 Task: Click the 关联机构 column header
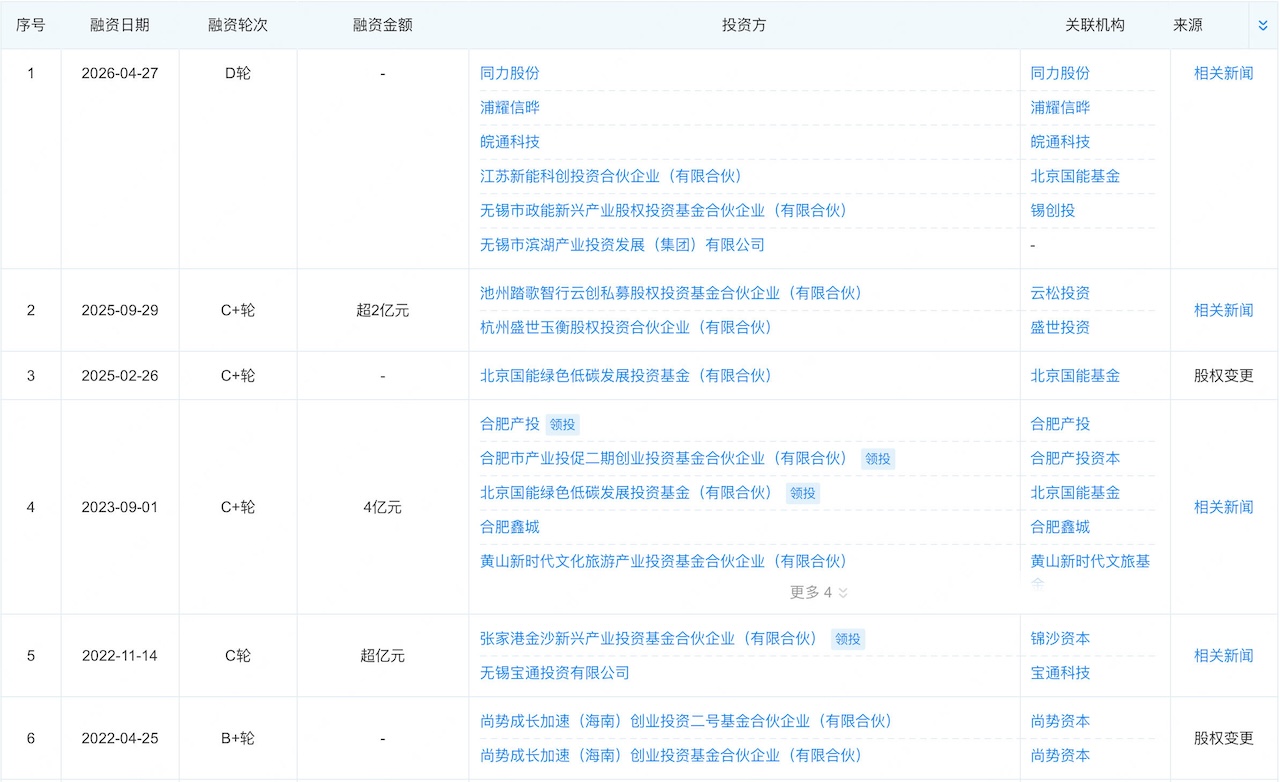[x=1095, y=25]
